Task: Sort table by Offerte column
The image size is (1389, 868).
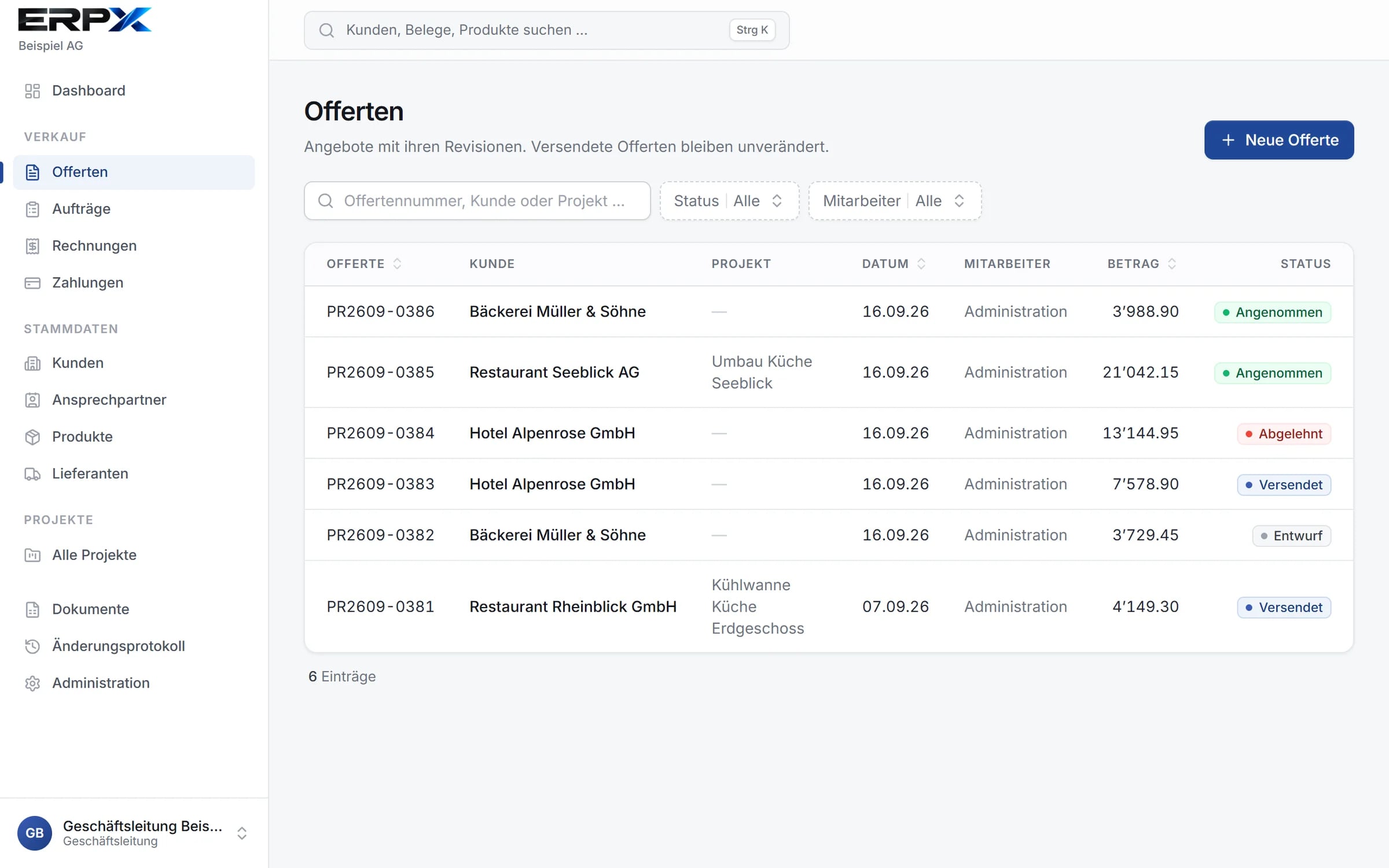Action: point(364,264)
